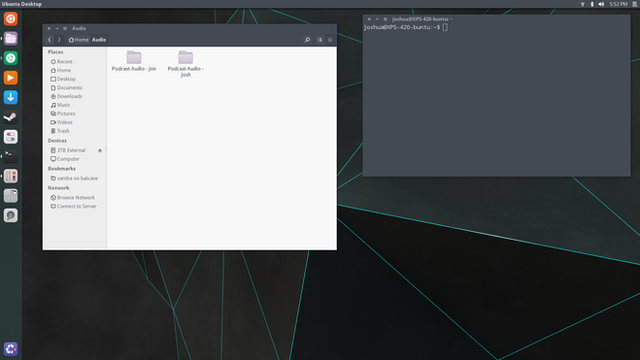
Task: Open the clock showing 5:52 PM
Action: point(618,4)
